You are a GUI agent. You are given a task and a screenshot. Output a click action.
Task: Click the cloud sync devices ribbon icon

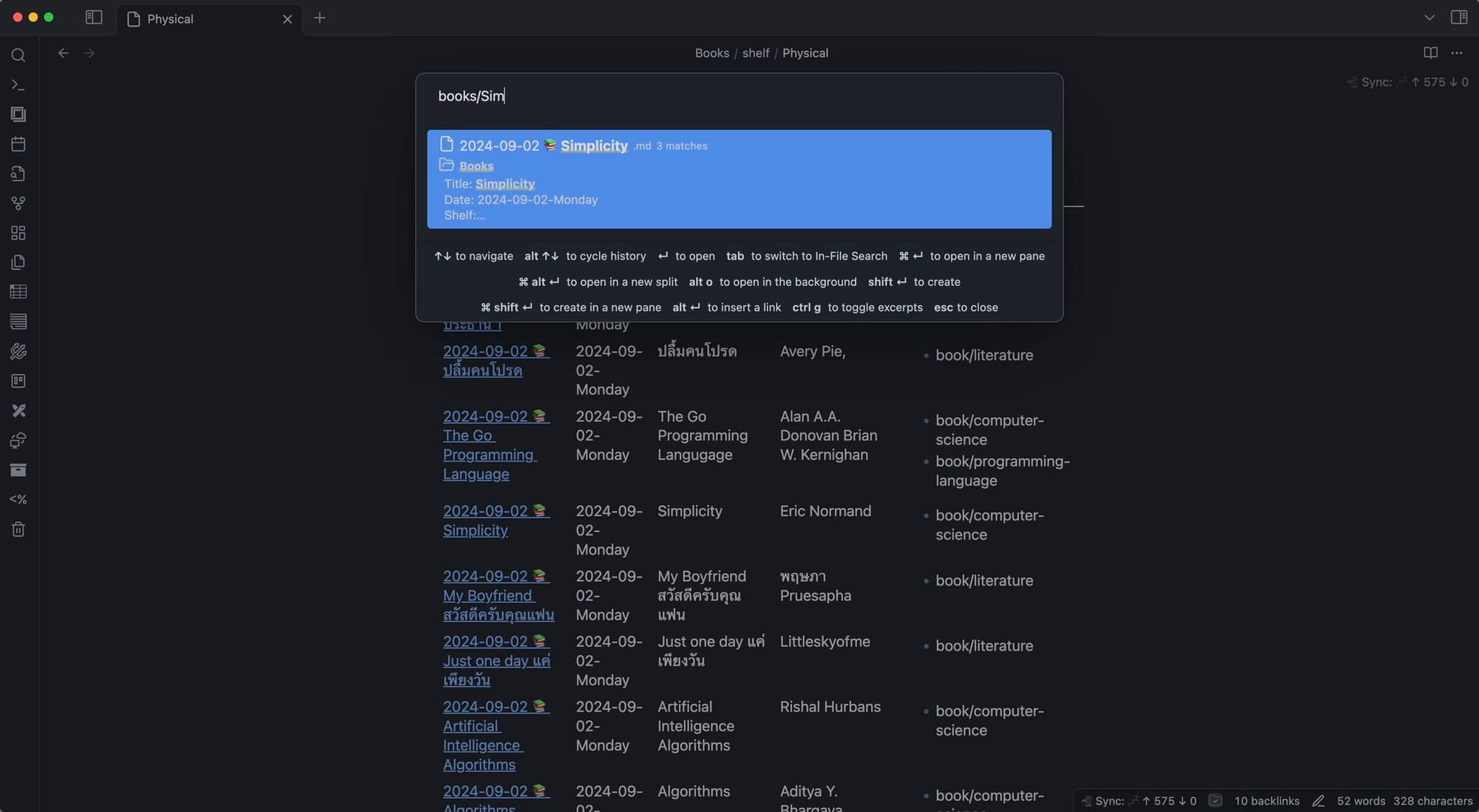(x=18, y=440)
